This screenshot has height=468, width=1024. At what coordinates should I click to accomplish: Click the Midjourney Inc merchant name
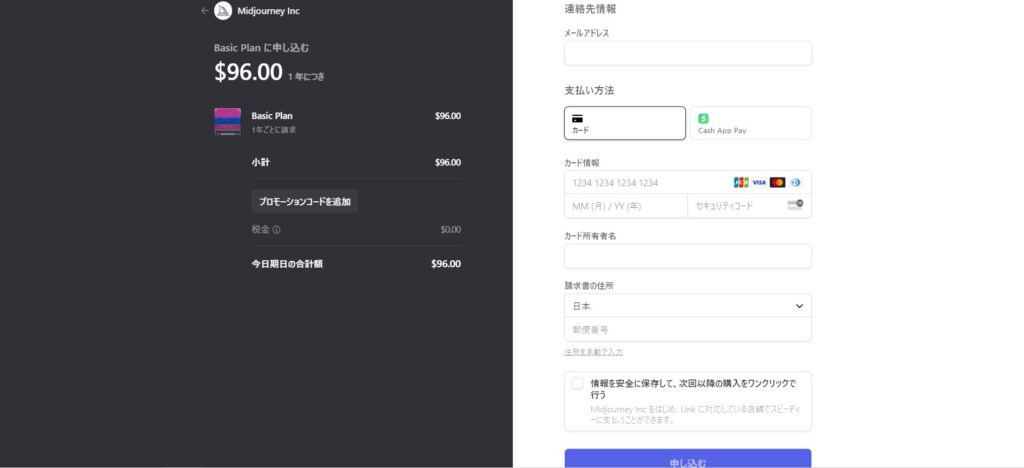[268, 11]
